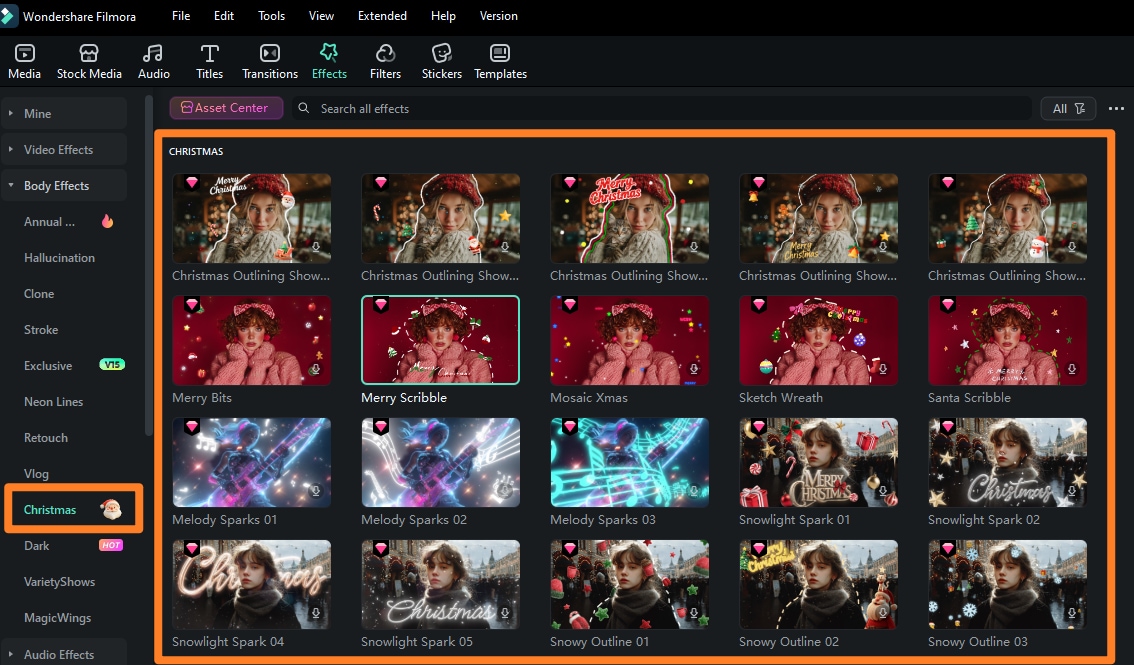1134x665 pixels.
Task: Click the flame icon beside Annual
Action: [108, 221]
